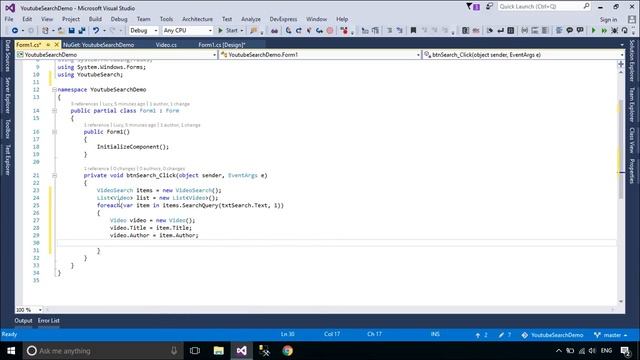Click the unpublished commits up-arrow in status bar

478,335
